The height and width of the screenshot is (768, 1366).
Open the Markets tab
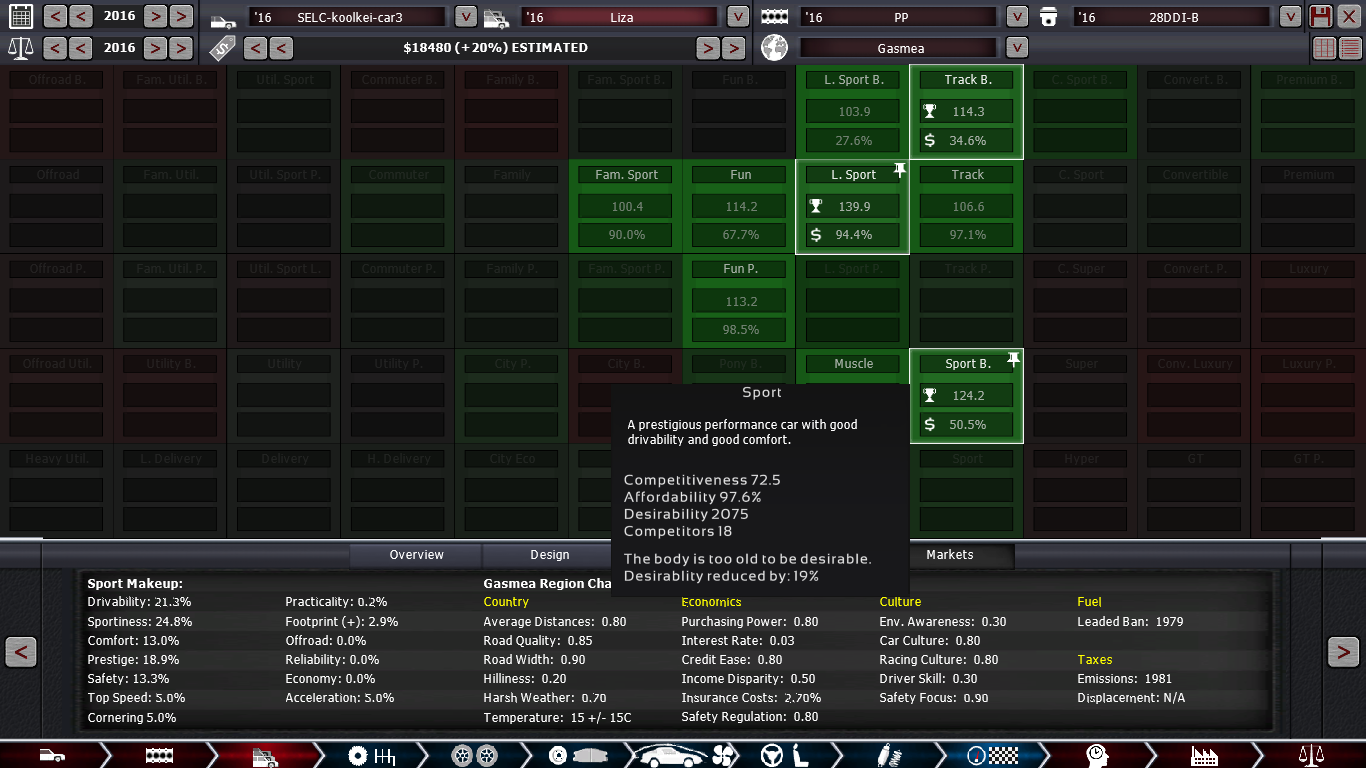pos(949,555)
